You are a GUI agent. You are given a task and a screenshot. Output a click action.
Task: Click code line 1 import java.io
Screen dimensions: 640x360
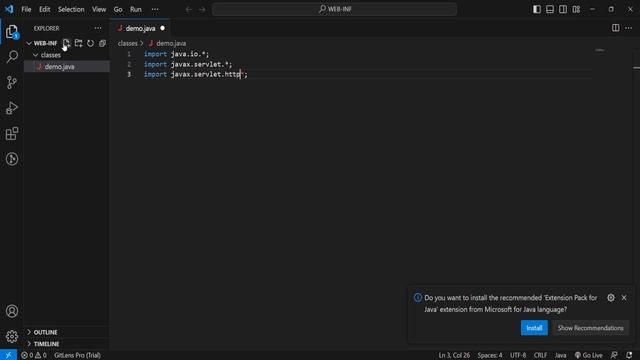click(x=176, y=54)
